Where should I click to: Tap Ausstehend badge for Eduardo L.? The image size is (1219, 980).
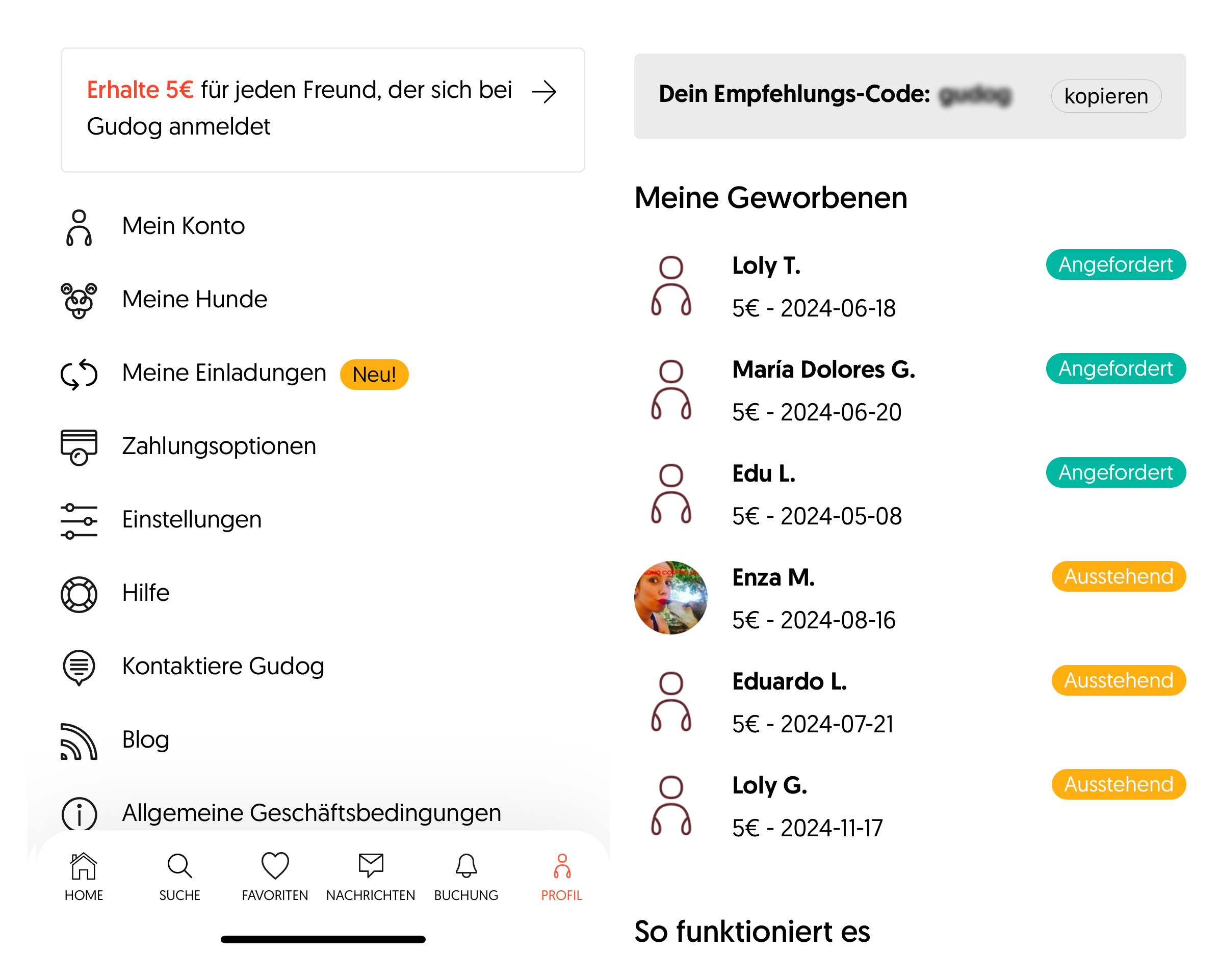point(1118,680)
